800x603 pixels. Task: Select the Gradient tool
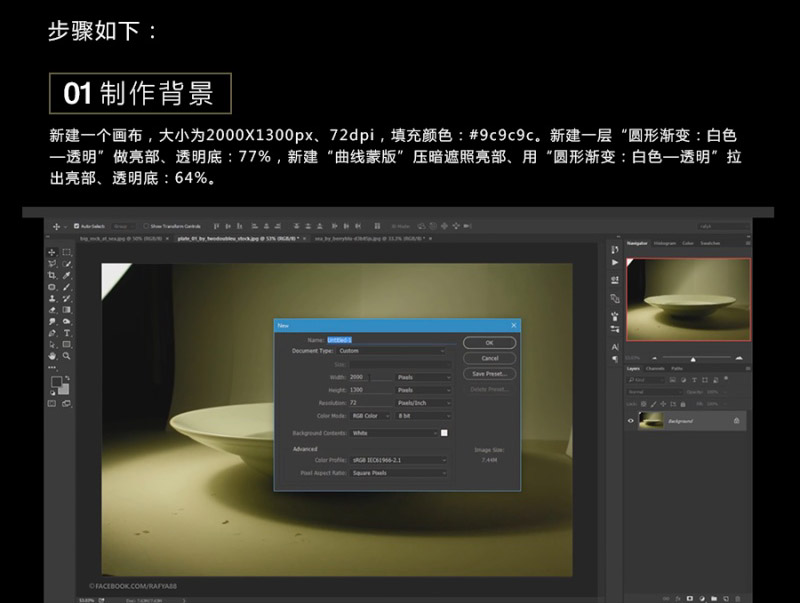coord(66,310)
